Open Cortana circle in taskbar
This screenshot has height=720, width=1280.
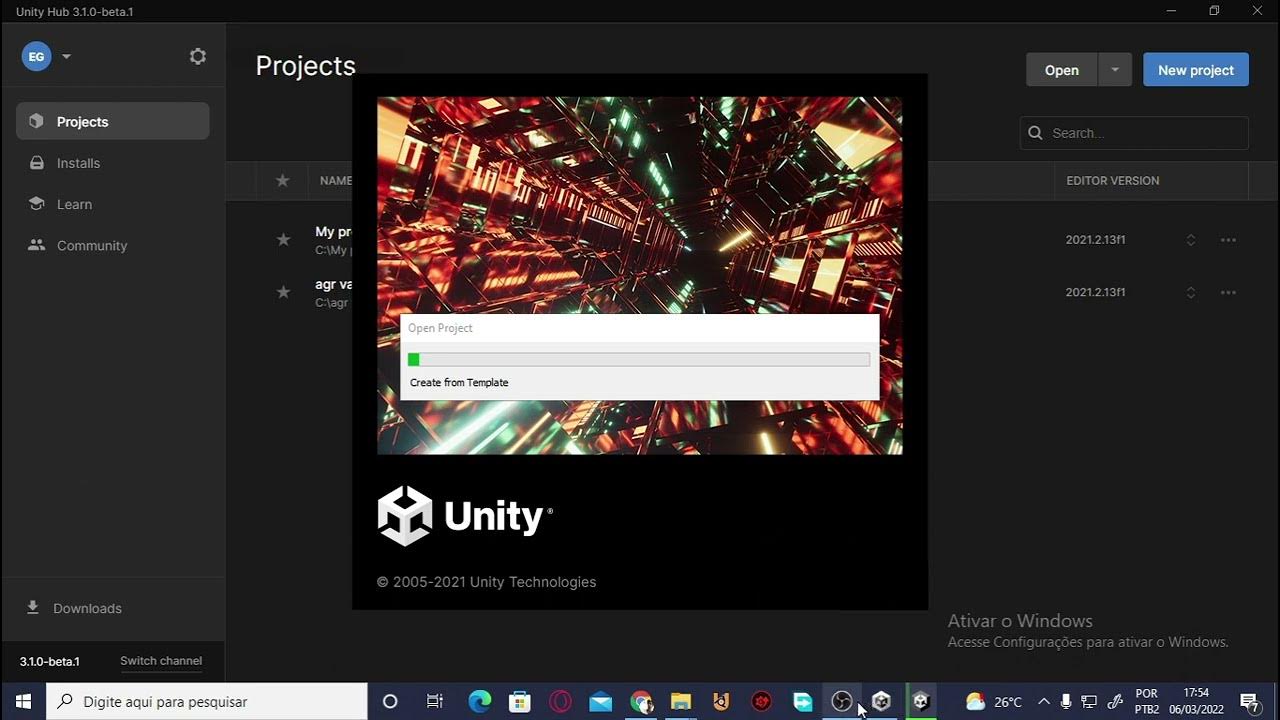[x=390, y=701]
